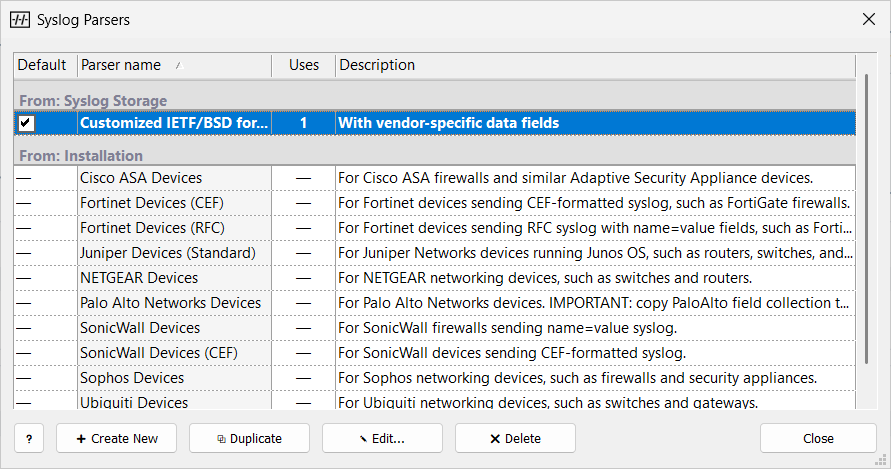Click the pencil icon on Edit button
This screenshot has height=469, width=891.
(x=363, y=439)
